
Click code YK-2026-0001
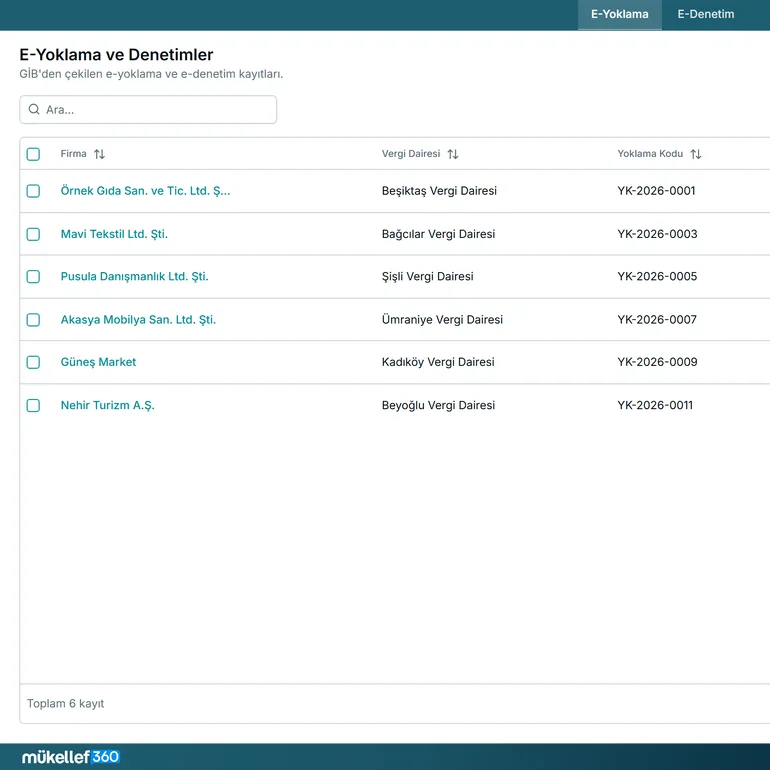coord(656,191)
